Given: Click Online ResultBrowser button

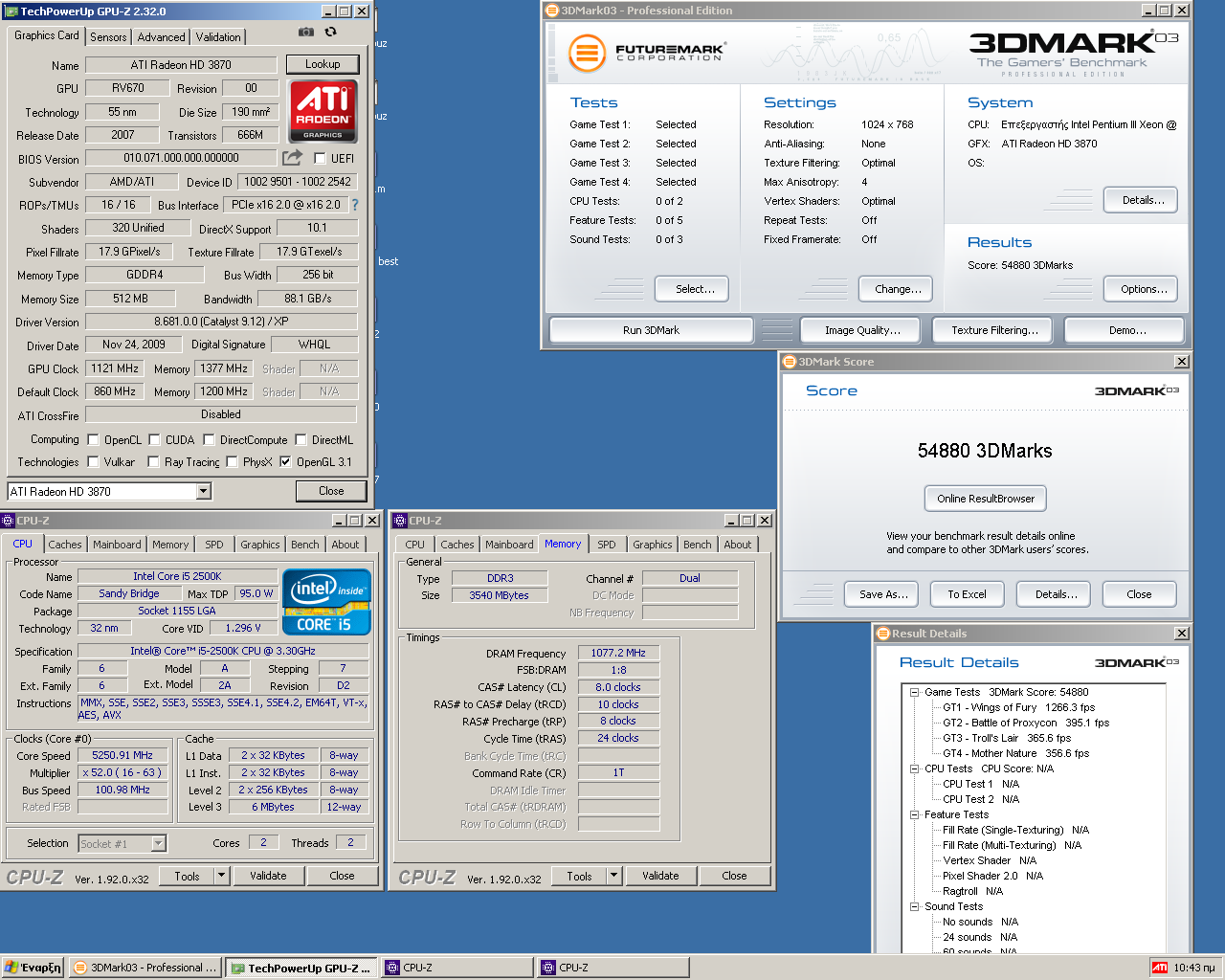Looking at the screenshot, I should pos(986,499).
